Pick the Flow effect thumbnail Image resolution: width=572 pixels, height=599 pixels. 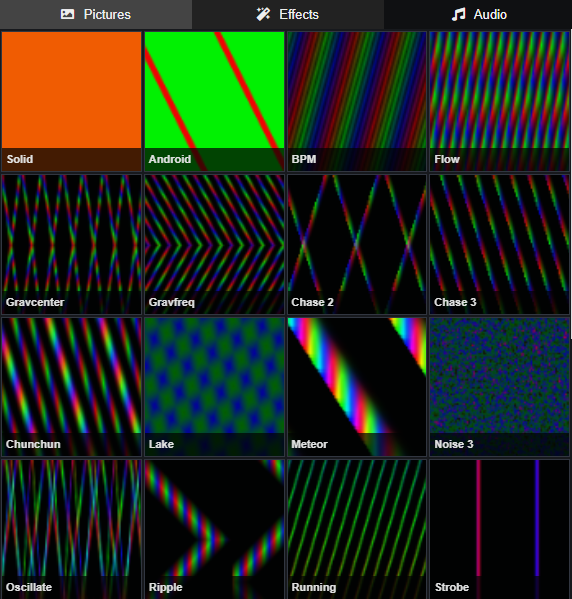pyautogui.click(x=499, y=101)
